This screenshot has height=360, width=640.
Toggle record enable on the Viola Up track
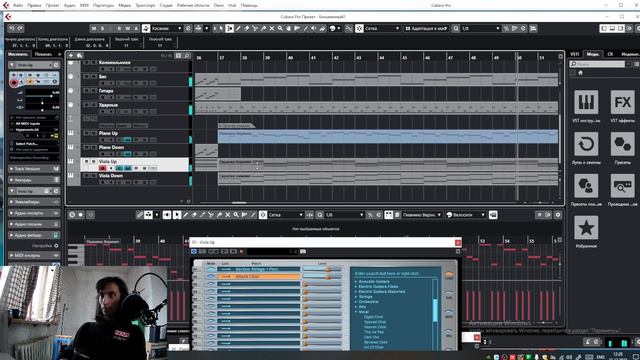[102, 168]
